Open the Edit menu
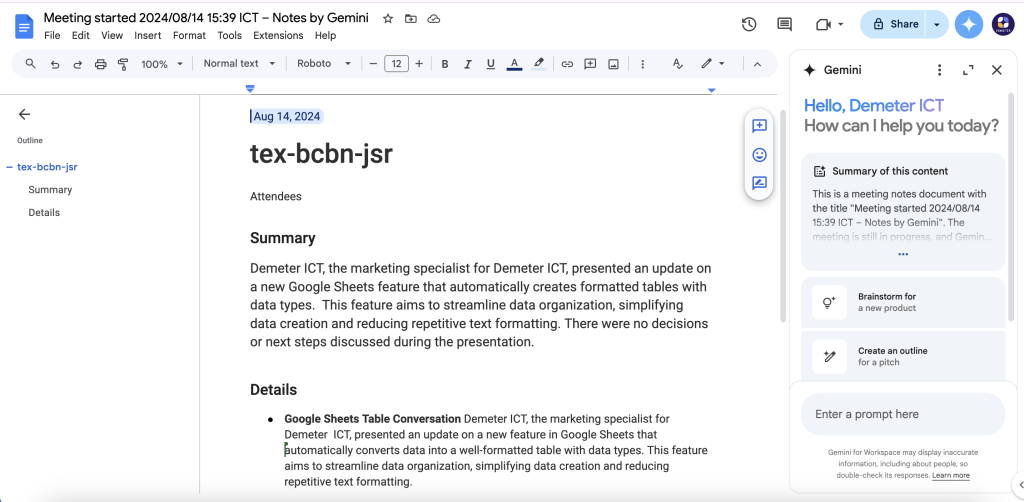Screen dimensions: 1024x502 tap(81, 35)
